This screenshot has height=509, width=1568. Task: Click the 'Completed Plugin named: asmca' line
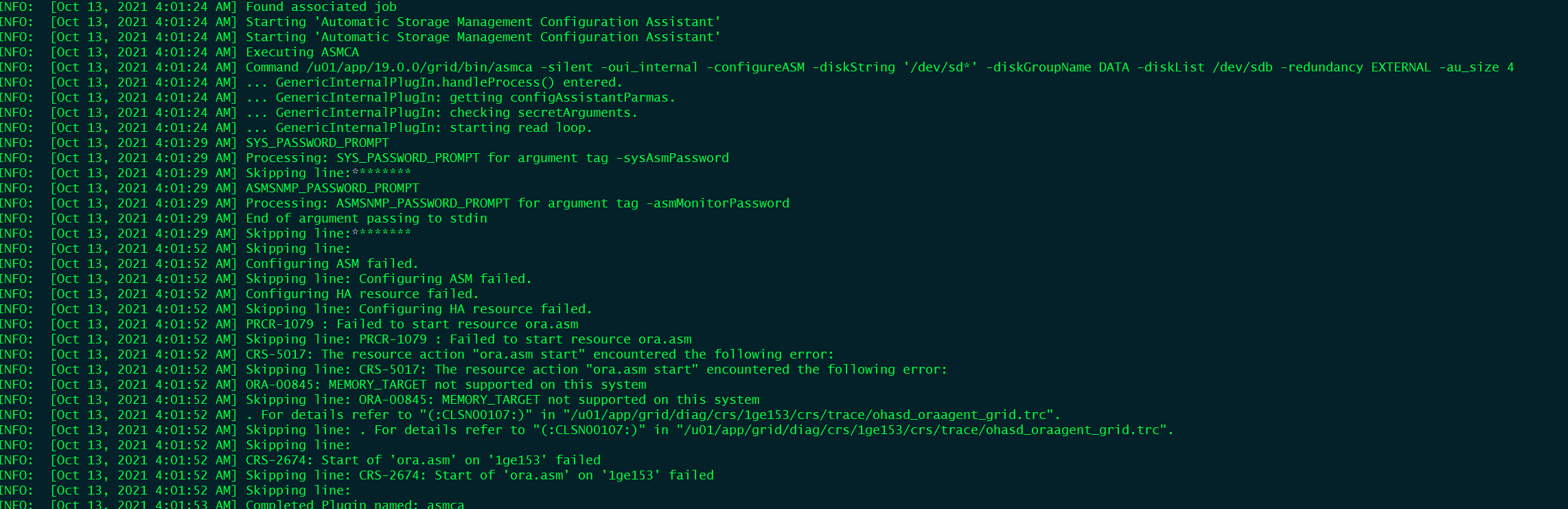[x=355, y=505]
